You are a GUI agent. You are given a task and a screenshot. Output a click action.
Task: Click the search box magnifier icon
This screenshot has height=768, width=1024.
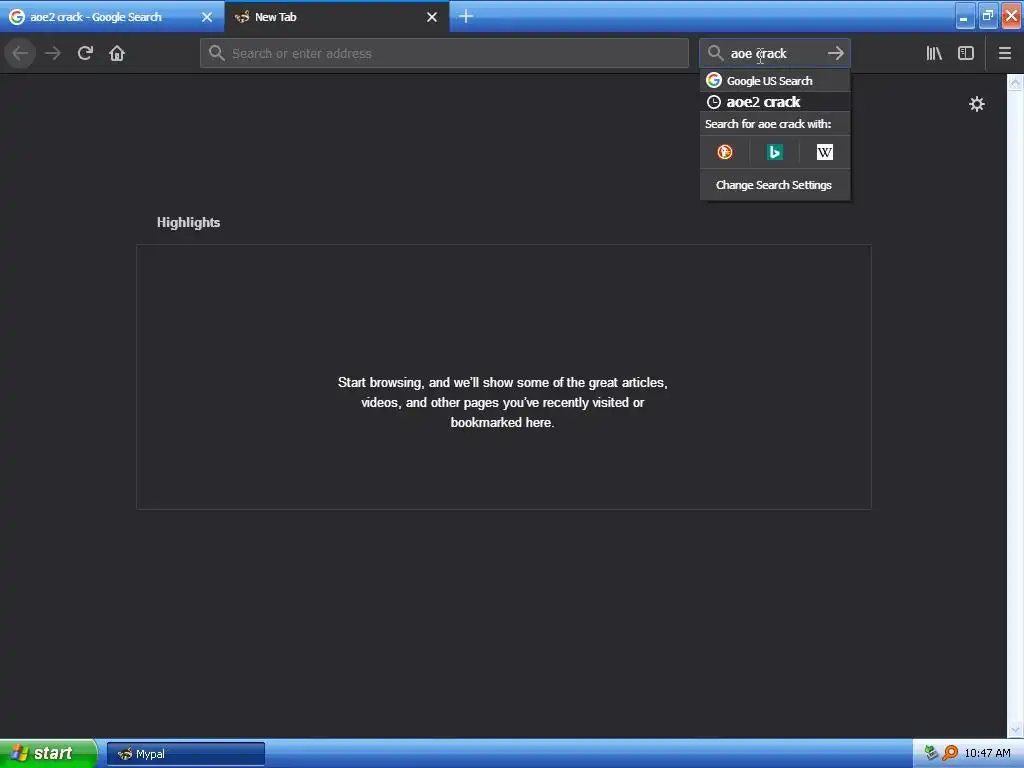[715, 53]
